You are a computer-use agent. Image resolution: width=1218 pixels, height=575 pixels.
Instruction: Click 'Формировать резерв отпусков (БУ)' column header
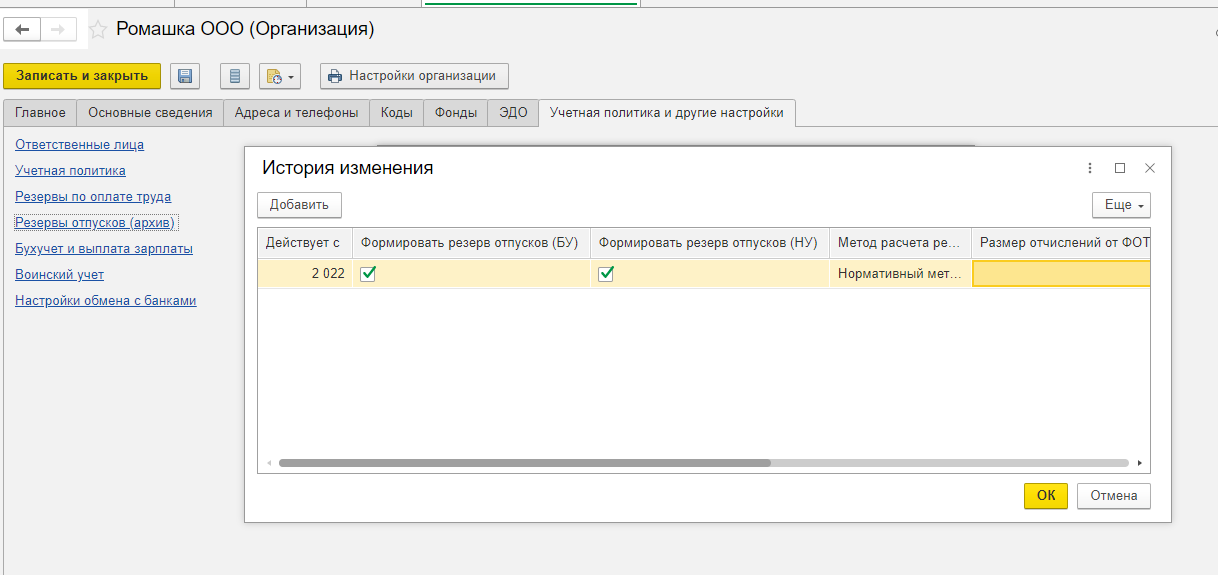[x=471, y=243]
